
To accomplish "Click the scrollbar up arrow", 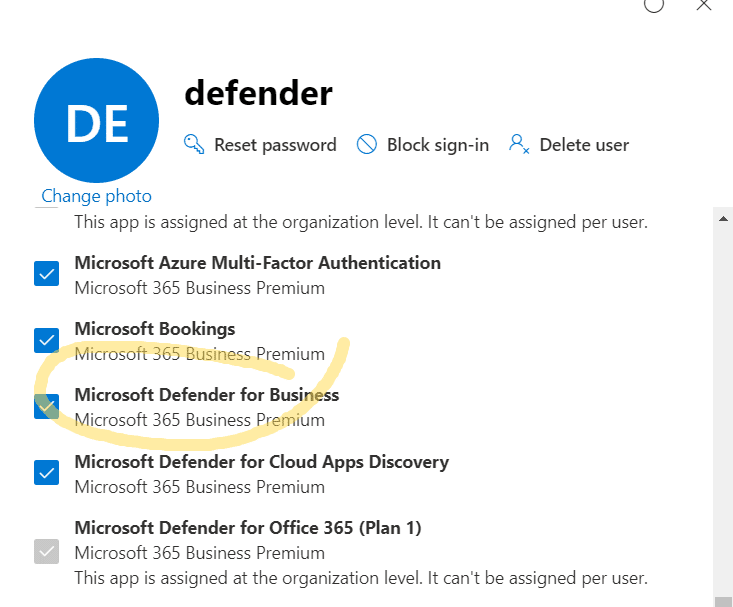I will tap(723, 218).
